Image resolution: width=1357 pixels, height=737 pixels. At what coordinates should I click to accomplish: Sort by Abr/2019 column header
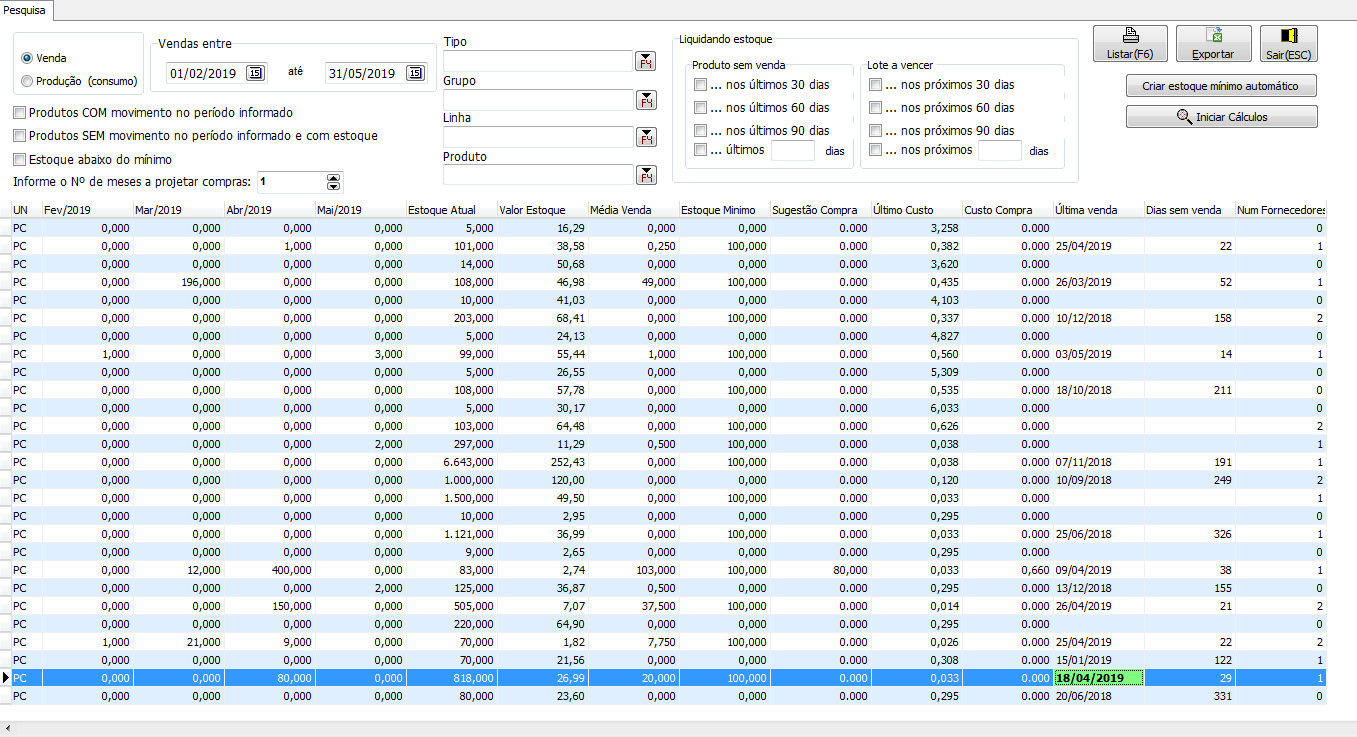click(269, 210)
